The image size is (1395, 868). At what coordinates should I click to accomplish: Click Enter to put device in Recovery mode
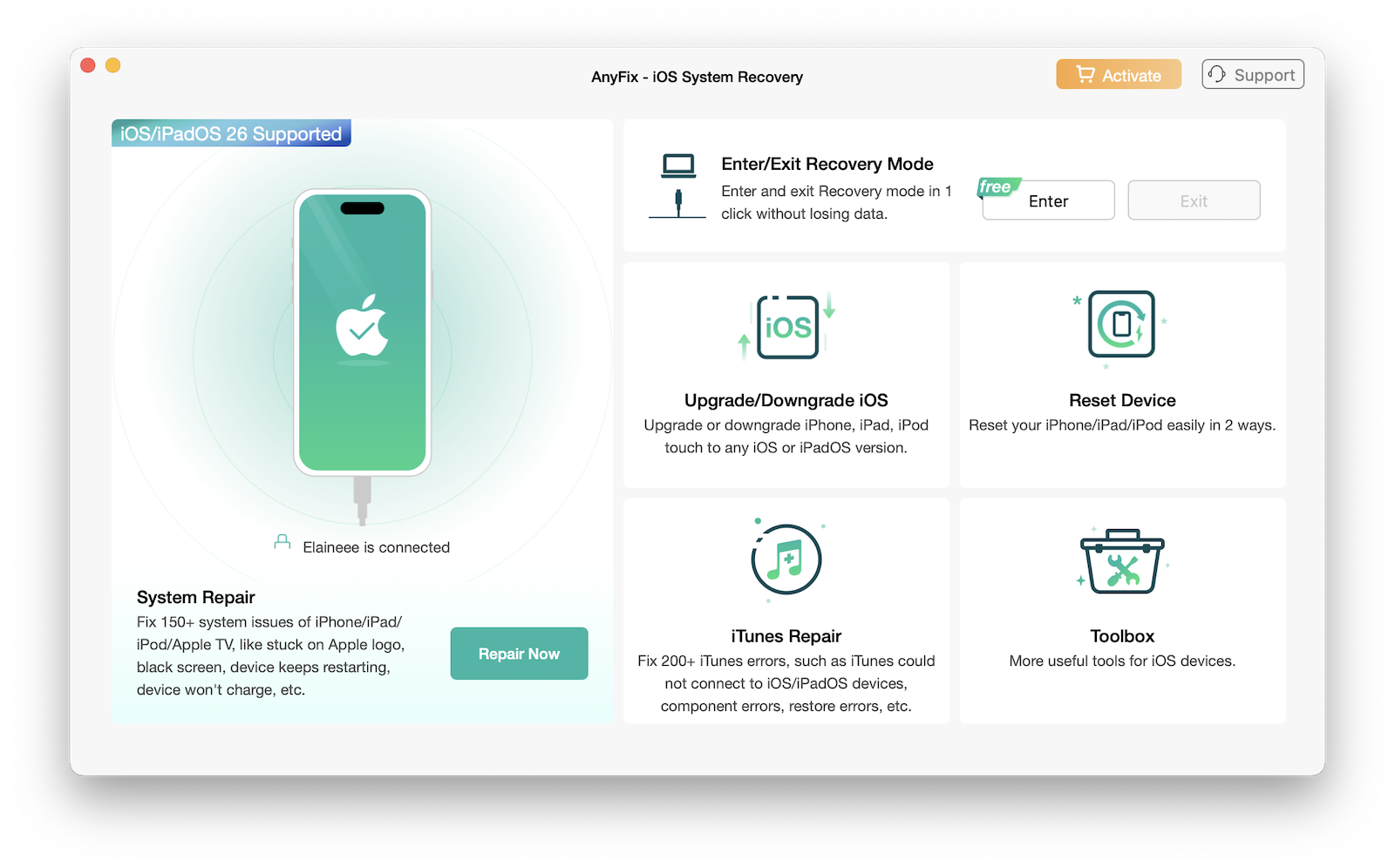pyautogui.click(x=1048, y=200)
